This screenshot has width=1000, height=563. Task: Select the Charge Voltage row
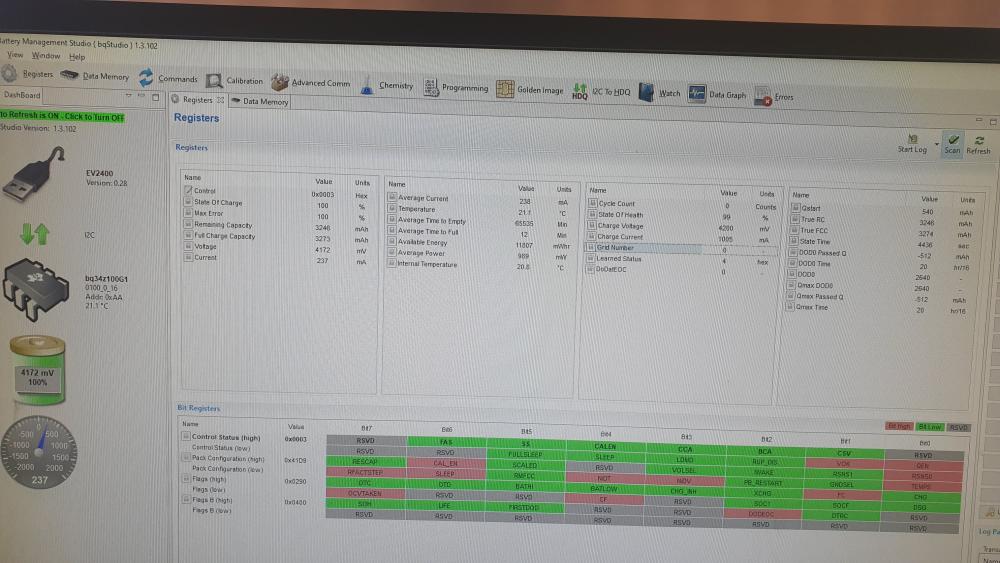pyautogui.click(x=682, y=226)
